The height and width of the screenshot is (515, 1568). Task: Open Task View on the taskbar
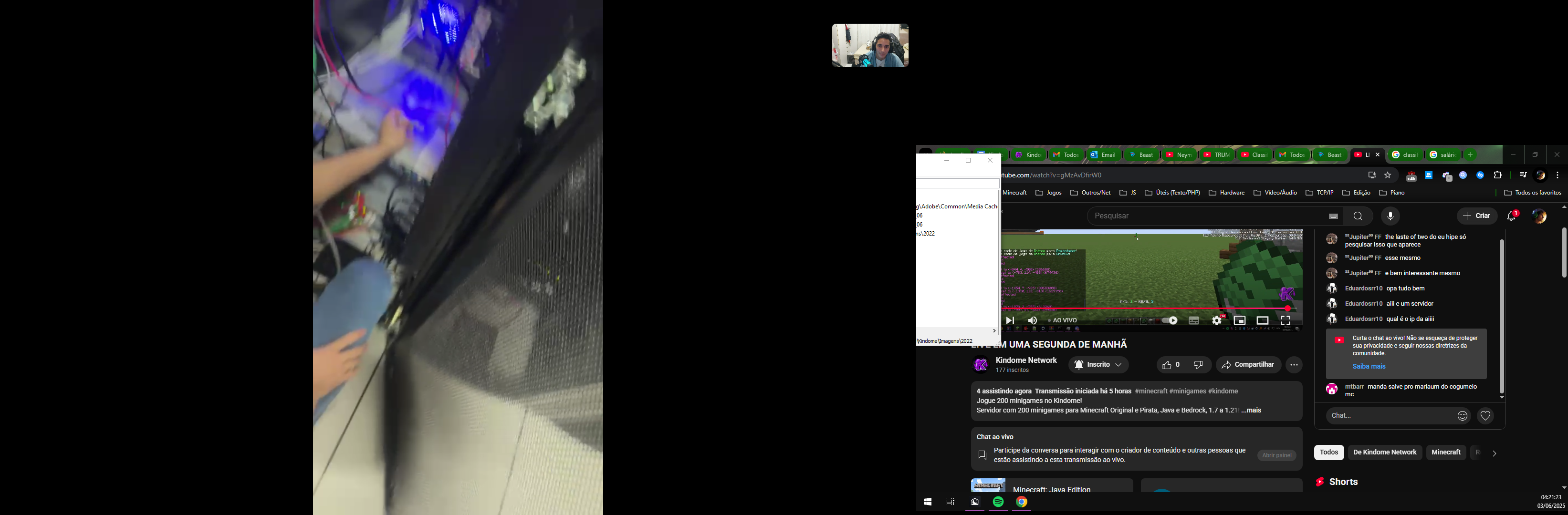(950, 502)
